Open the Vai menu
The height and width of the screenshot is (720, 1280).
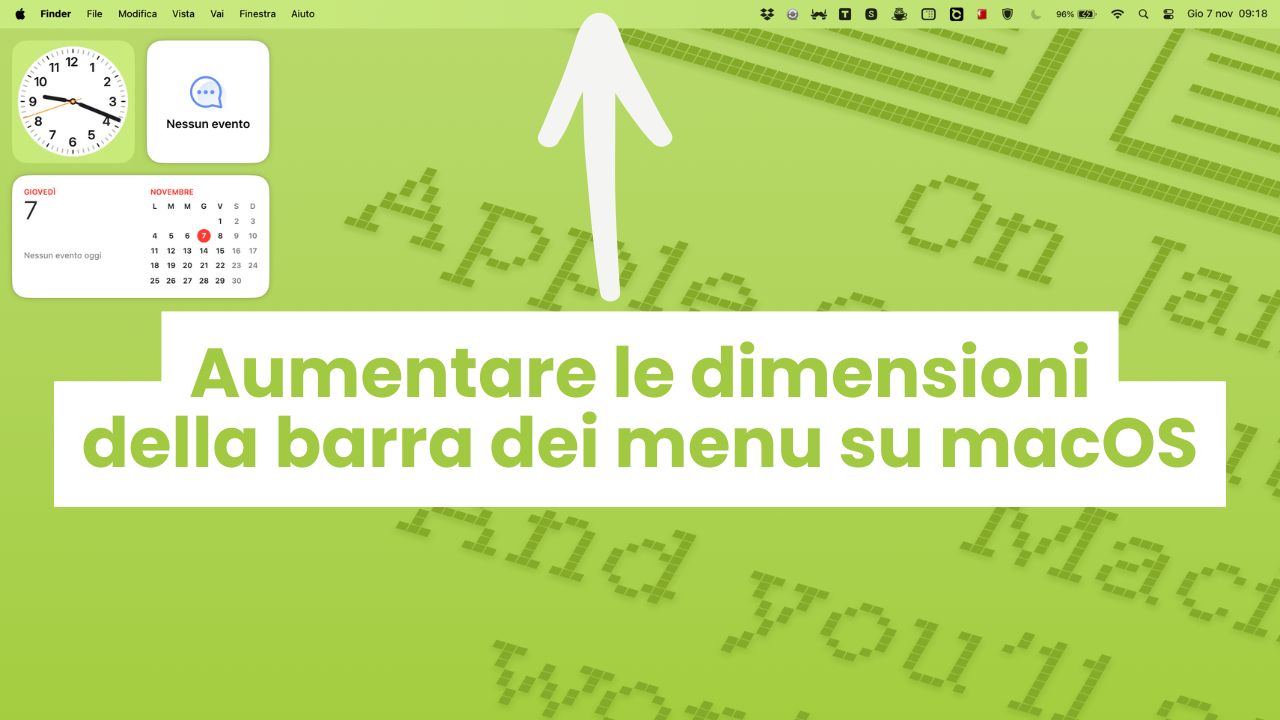(x=217, y=14)
